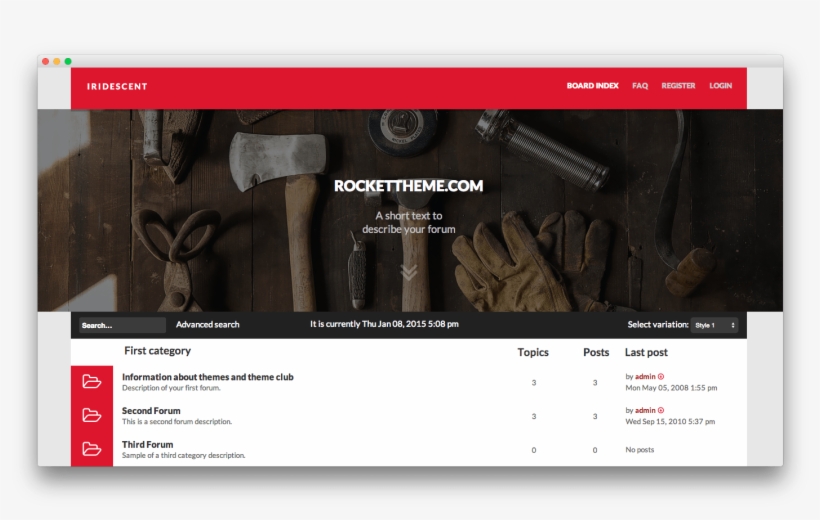The width and height of the screenshot is (820, 520).
Task: Open the Board Index menu item
Action: click(592, 86)
